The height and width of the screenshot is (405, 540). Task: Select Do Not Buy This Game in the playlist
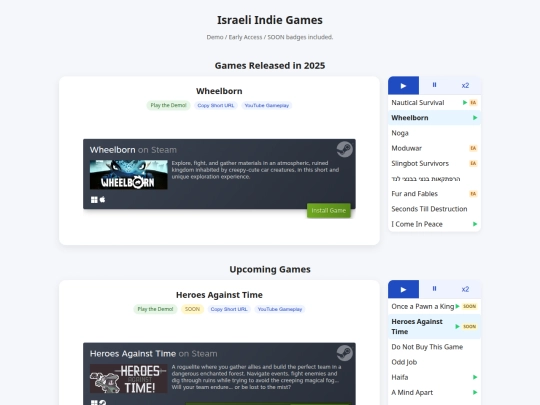(x=434, y=347)
